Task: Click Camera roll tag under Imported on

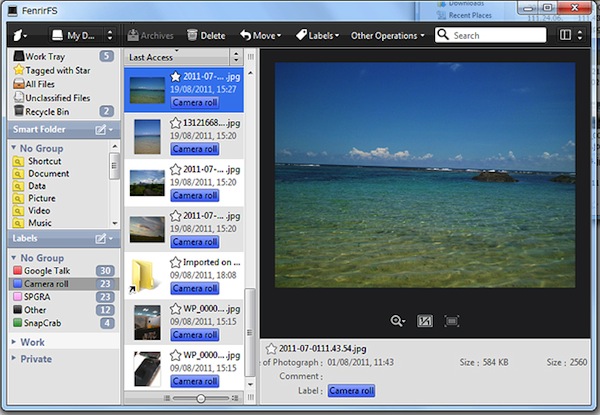Action: tap(195, 288)
